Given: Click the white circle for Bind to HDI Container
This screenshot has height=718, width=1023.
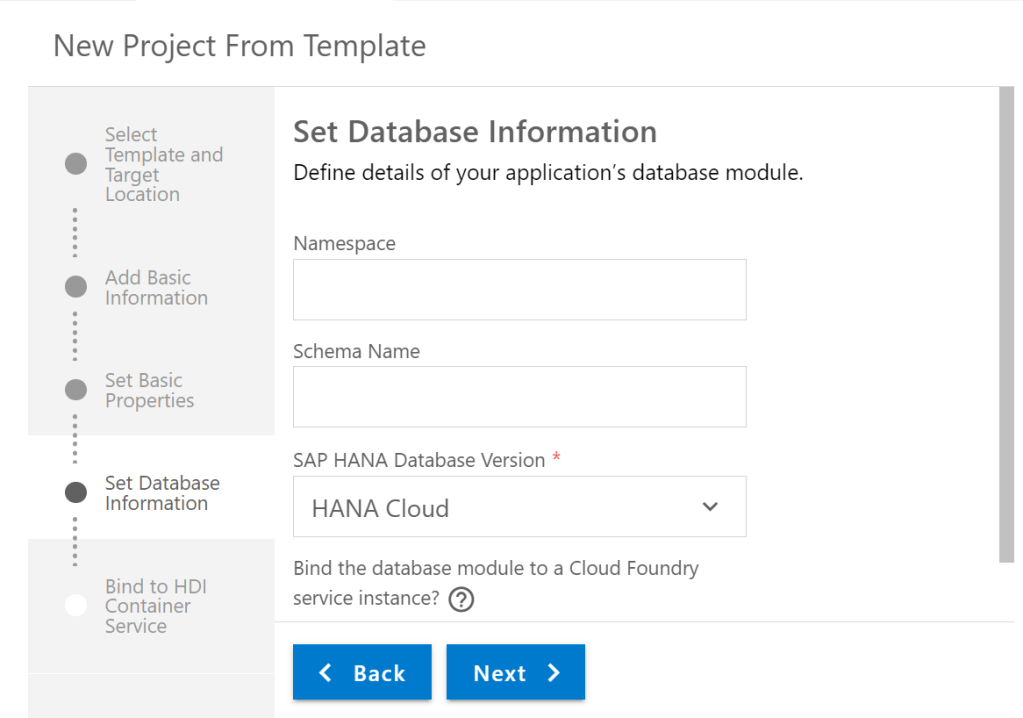Looking at the screenshot, I should click(x=76, y=605).
